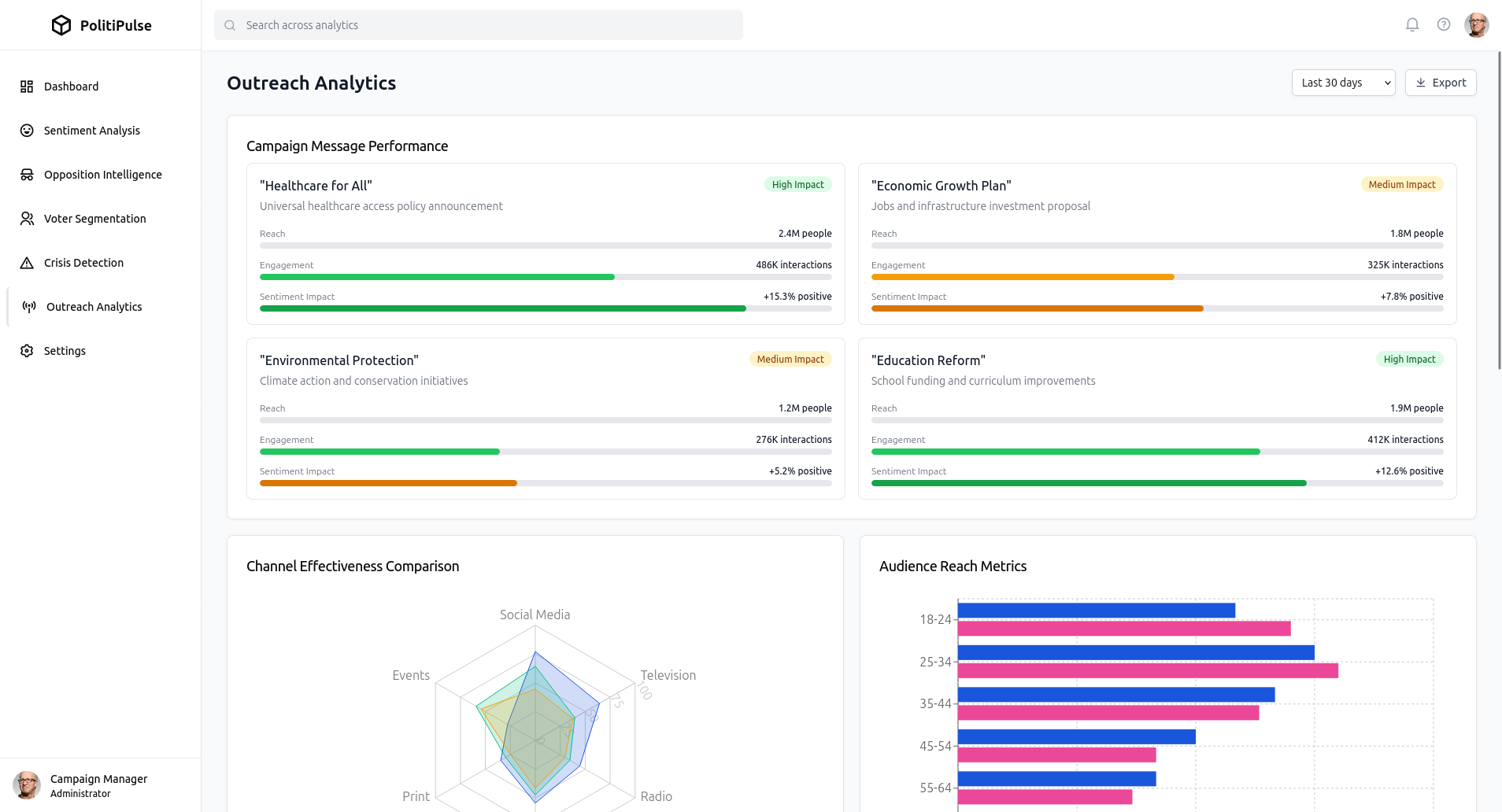Click the Campaign Manager profile name
The image size is (1502, 812).
99,779
